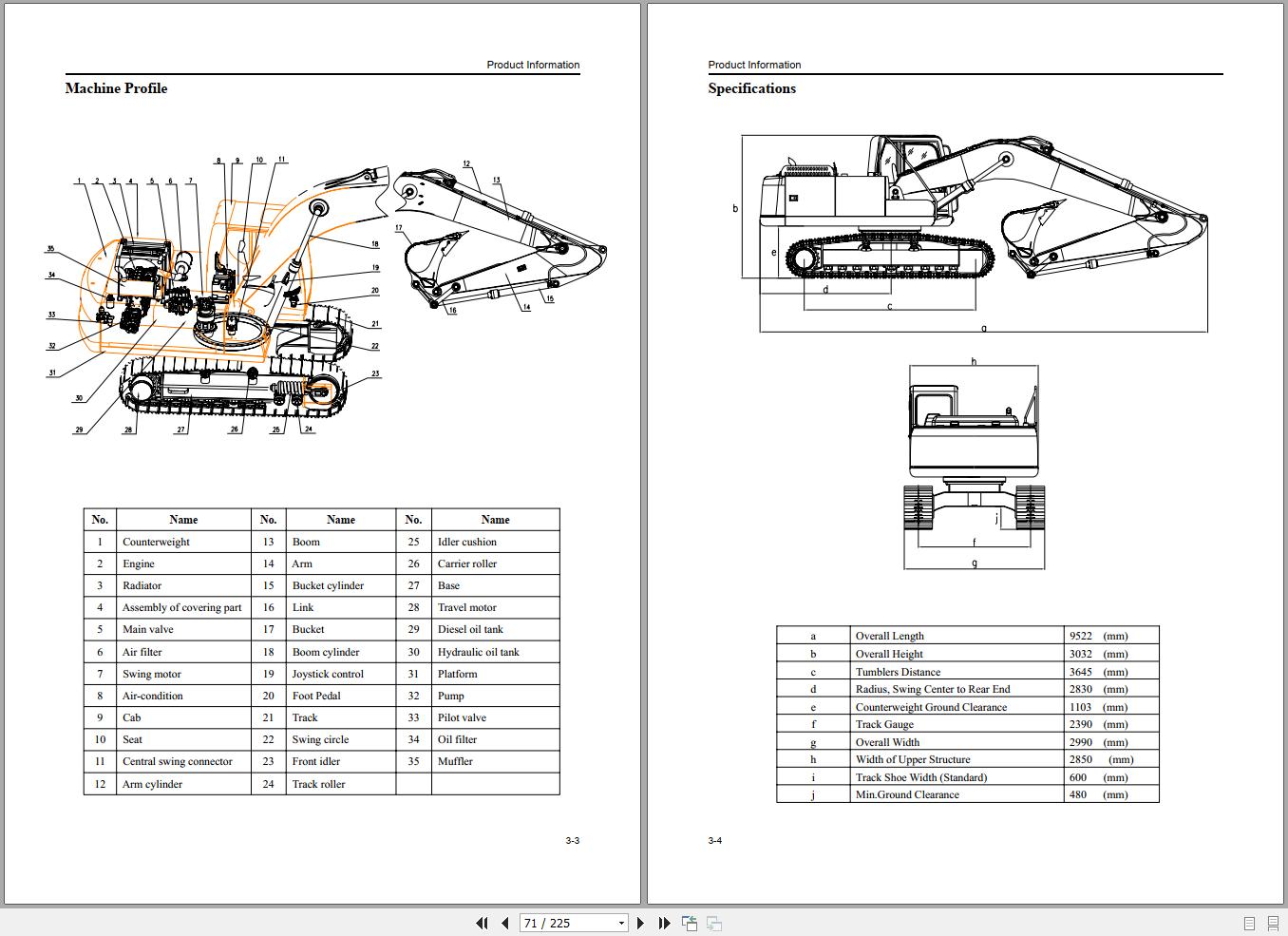1288x936 pixels.
Task: Click the 'Tumblers Distance' specification row
Action: (967, 672)
